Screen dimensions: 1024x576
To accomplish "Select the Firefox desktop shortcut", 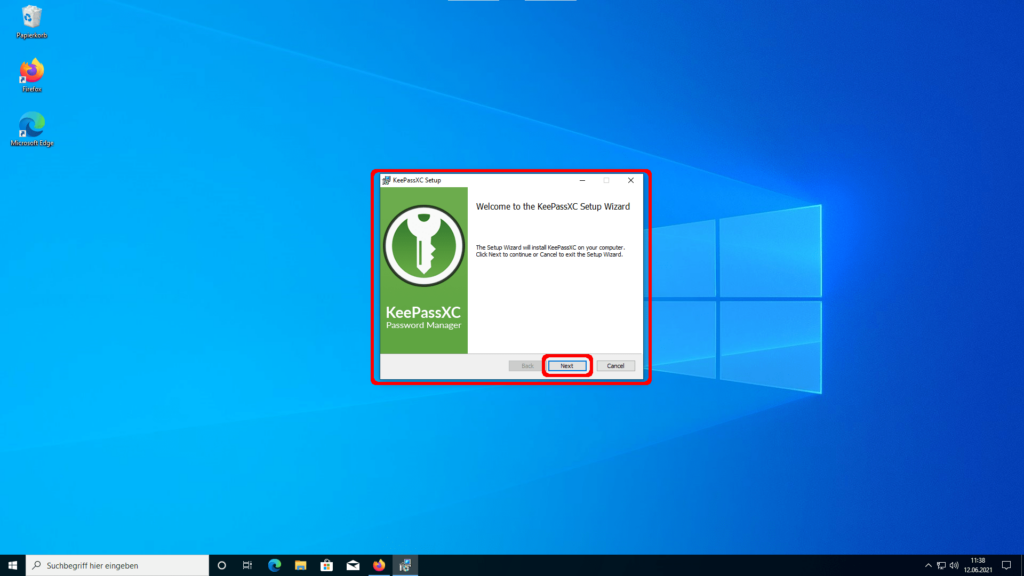I will [x=31, y=75].
